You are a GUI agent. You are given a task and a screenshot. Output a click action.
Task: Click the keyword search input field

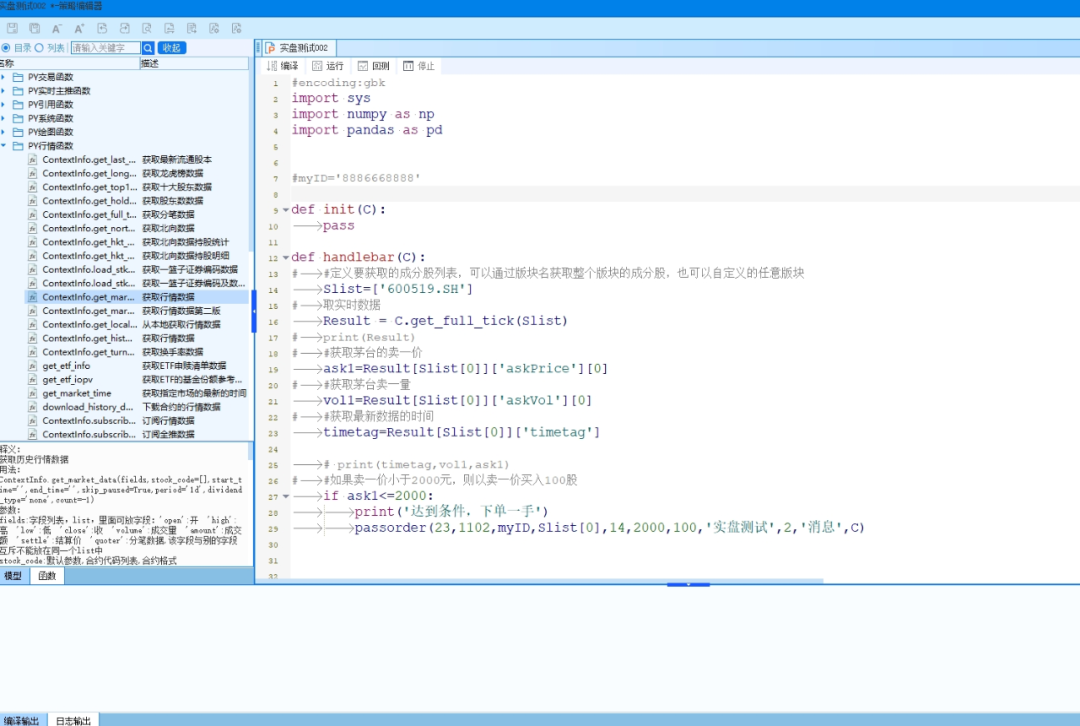coord(104,48)
